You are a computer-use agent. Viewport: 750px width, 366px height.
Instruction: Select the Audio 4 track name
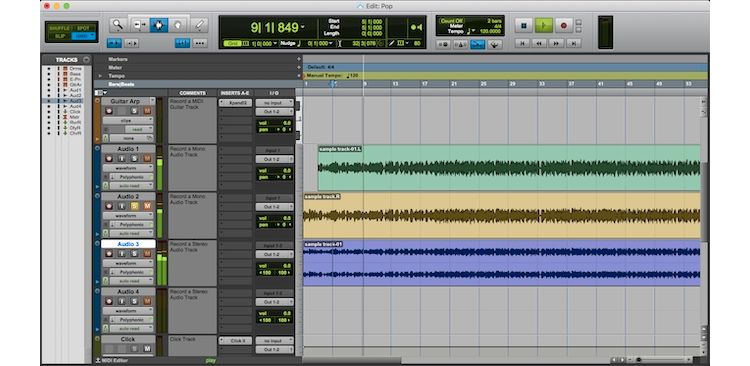128,291
